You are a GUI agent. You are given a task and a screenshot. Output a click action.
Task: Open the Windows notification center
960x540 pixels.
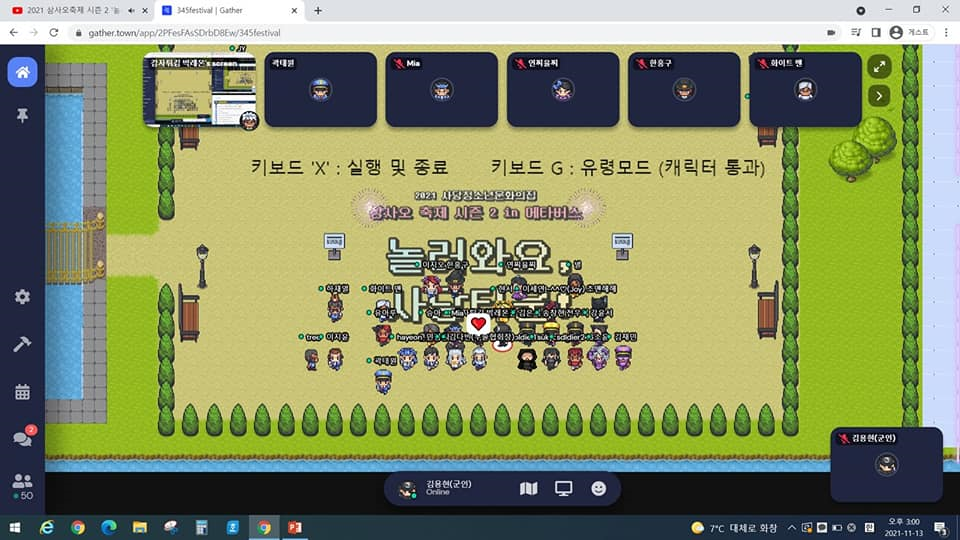[x=941, y=528]
